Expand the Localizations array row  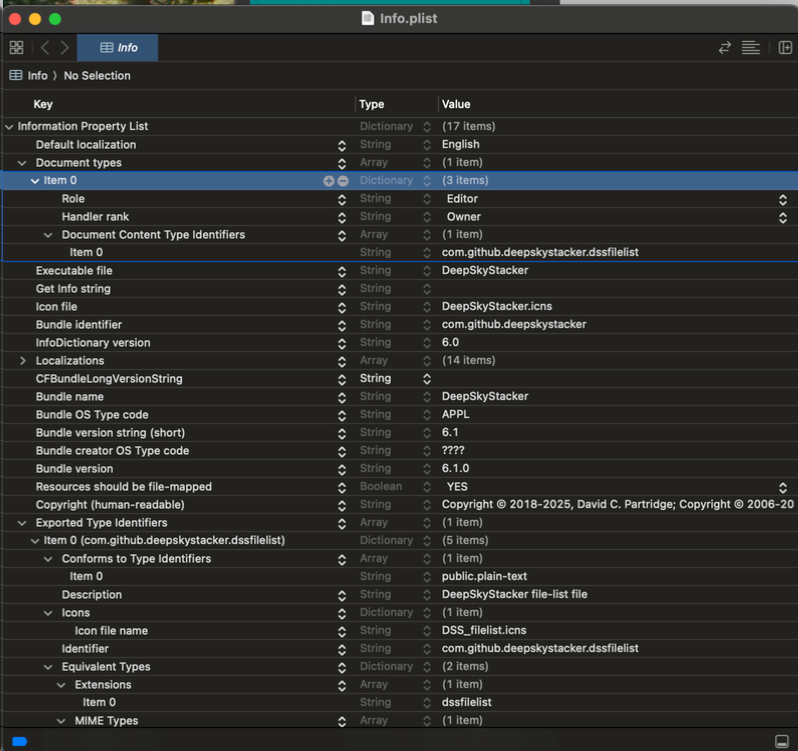pos(23,361)
